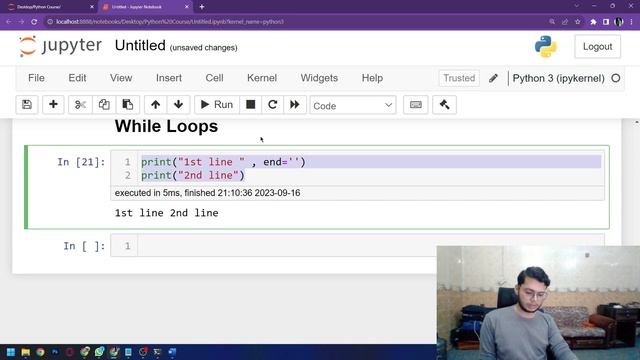Click the In [21] cell prompt
The height and width of the screenshot is (360, 640).
[x=81, y=162]
